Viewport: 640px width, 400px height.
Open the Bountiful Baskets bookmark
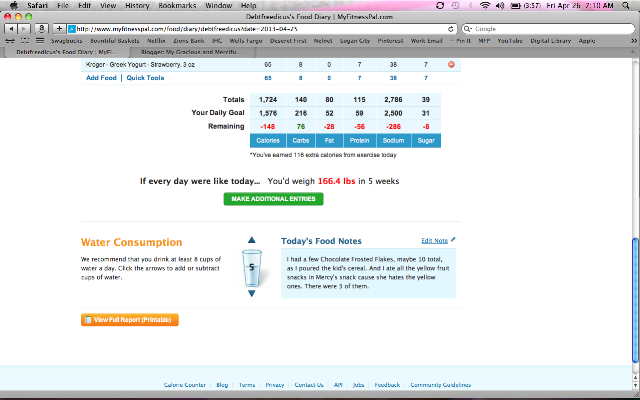(x=115, y=41)
